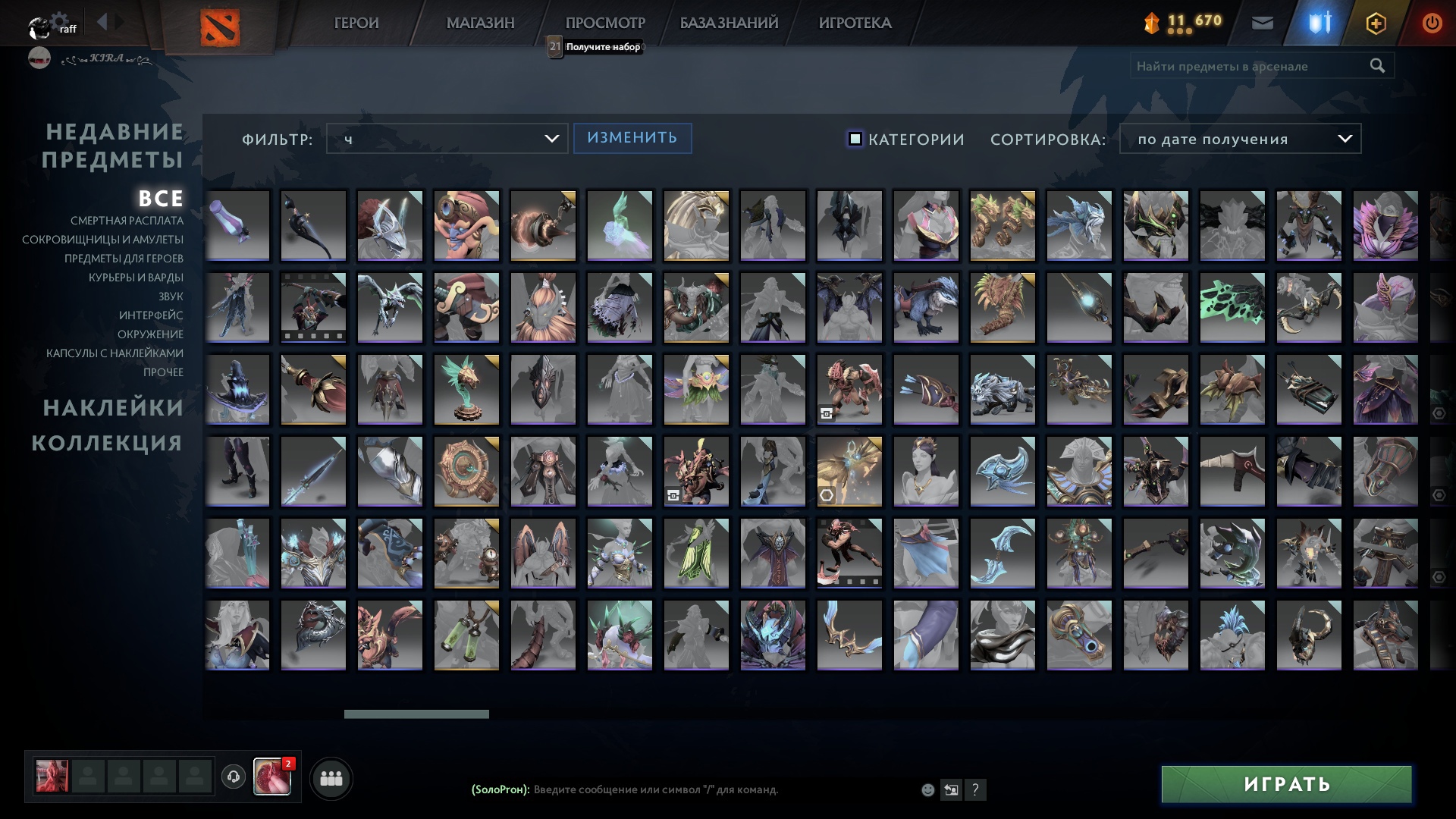Open the МАГАЗИН tab
1456x819 pixels.
tap(480, 24)
